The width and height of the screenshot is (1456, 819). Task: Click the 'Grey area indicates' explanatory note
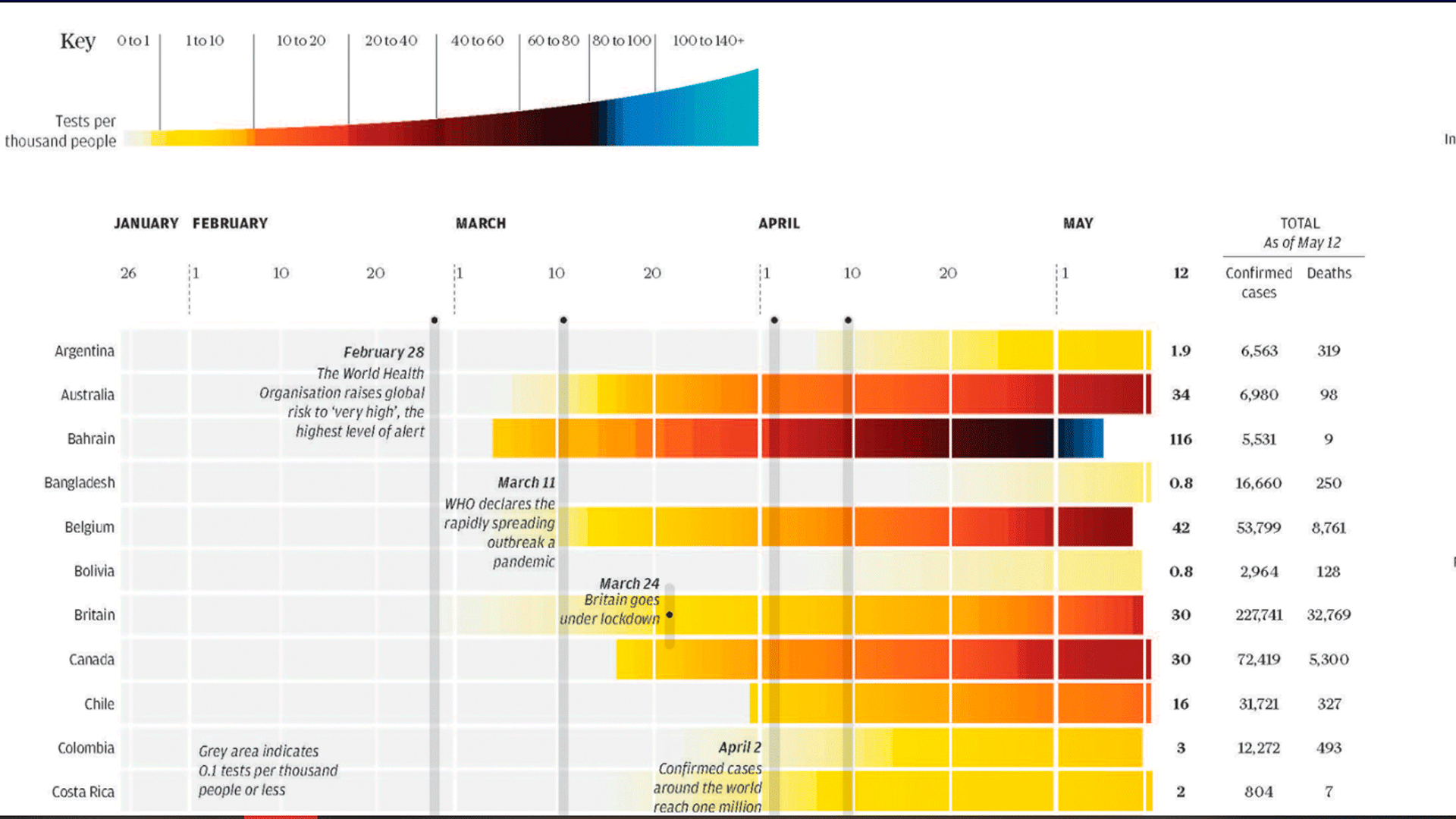[268, 770]
